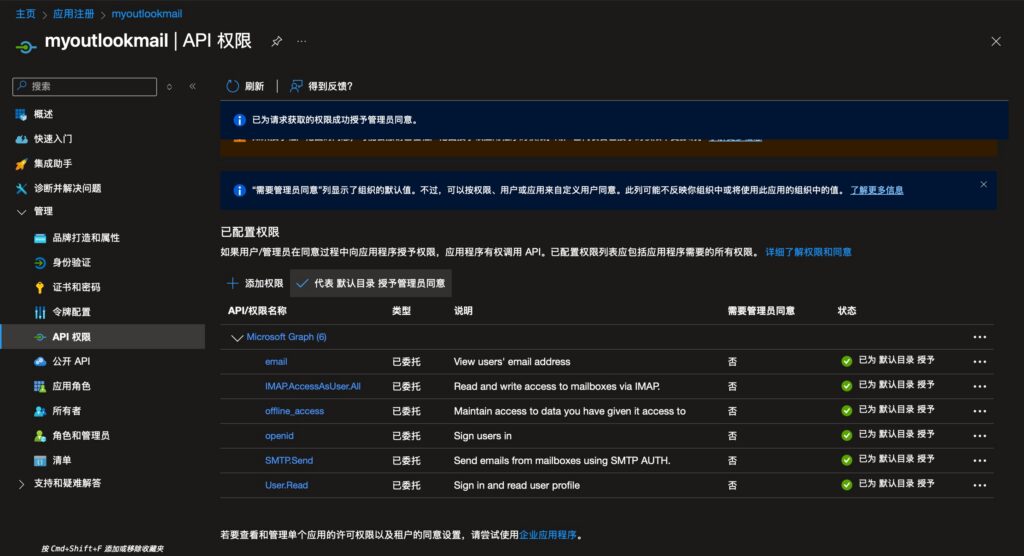Open 令牌配置 from the sidebar
The width and height of the screenshot is (1024, 556).
71,312
